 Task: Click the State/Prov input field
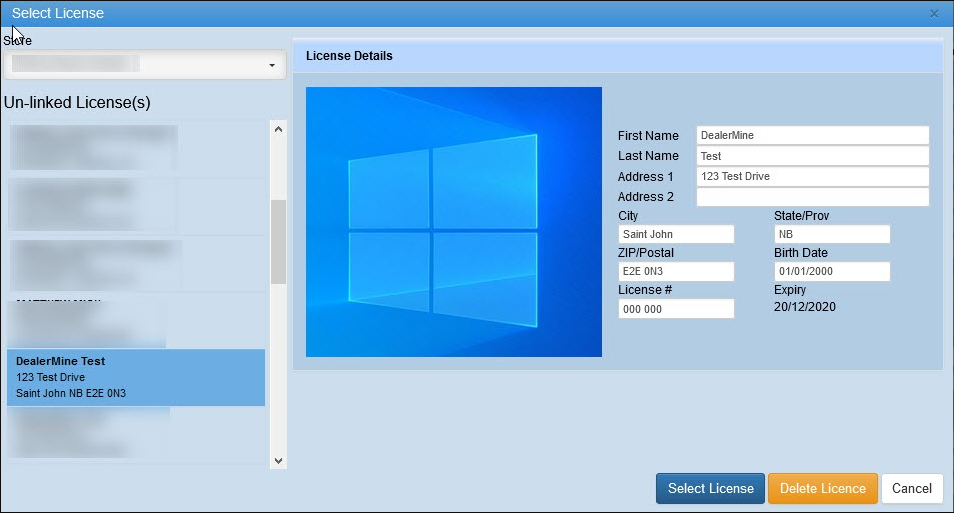(831, 234)
